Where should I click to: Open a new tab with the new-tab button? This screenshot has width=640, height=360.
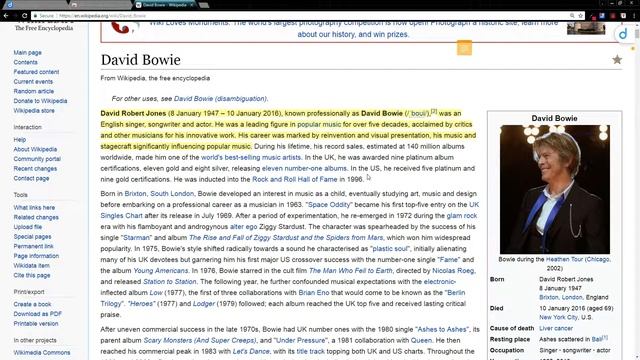pos(204,5)
